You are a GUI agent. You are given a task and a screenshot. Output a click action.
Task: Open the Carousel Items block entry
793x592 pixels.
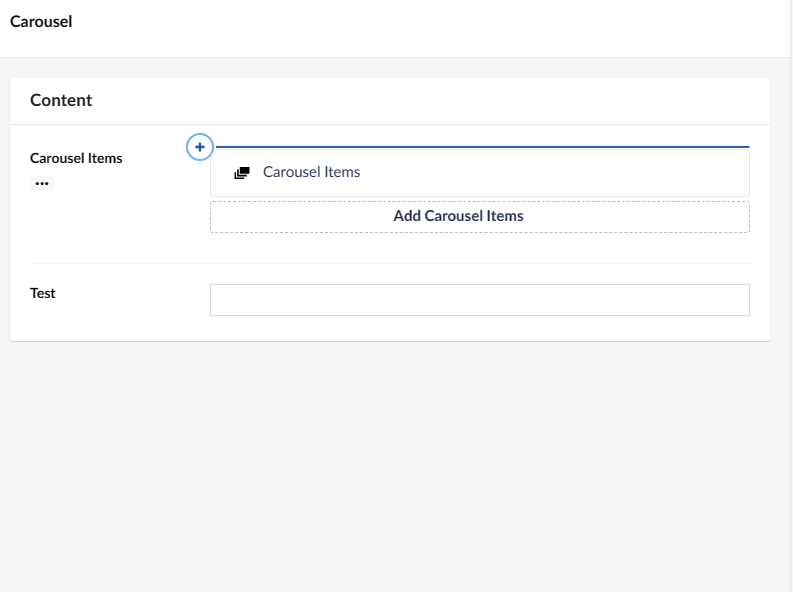tap(311, 172)
